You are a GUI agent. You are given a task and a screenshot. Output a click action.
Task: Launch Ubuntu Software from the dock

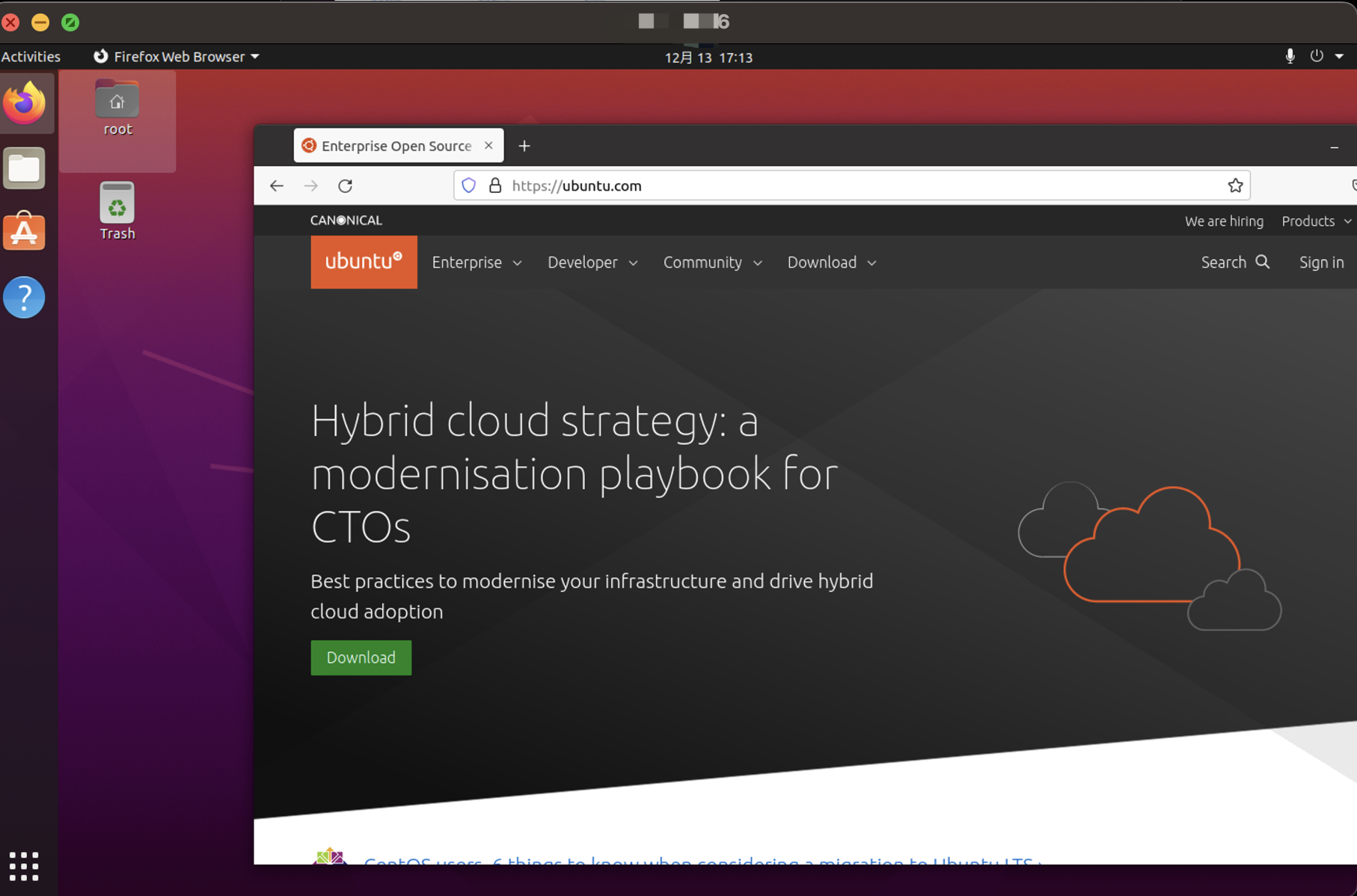[x=25, y=231]
